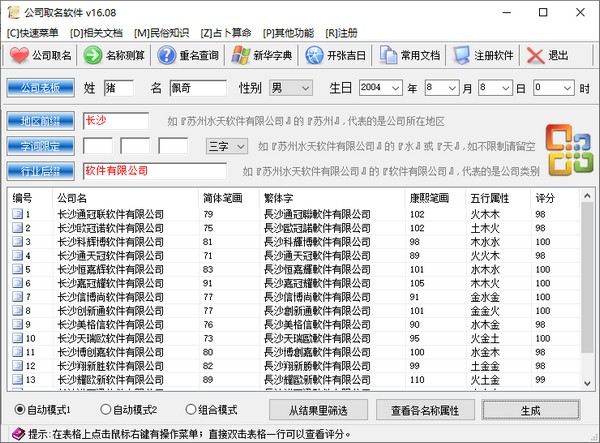Screen dimensions: 600x443
Task: Click the 名称测算 green arrow icon
Action: coord(93,55)
